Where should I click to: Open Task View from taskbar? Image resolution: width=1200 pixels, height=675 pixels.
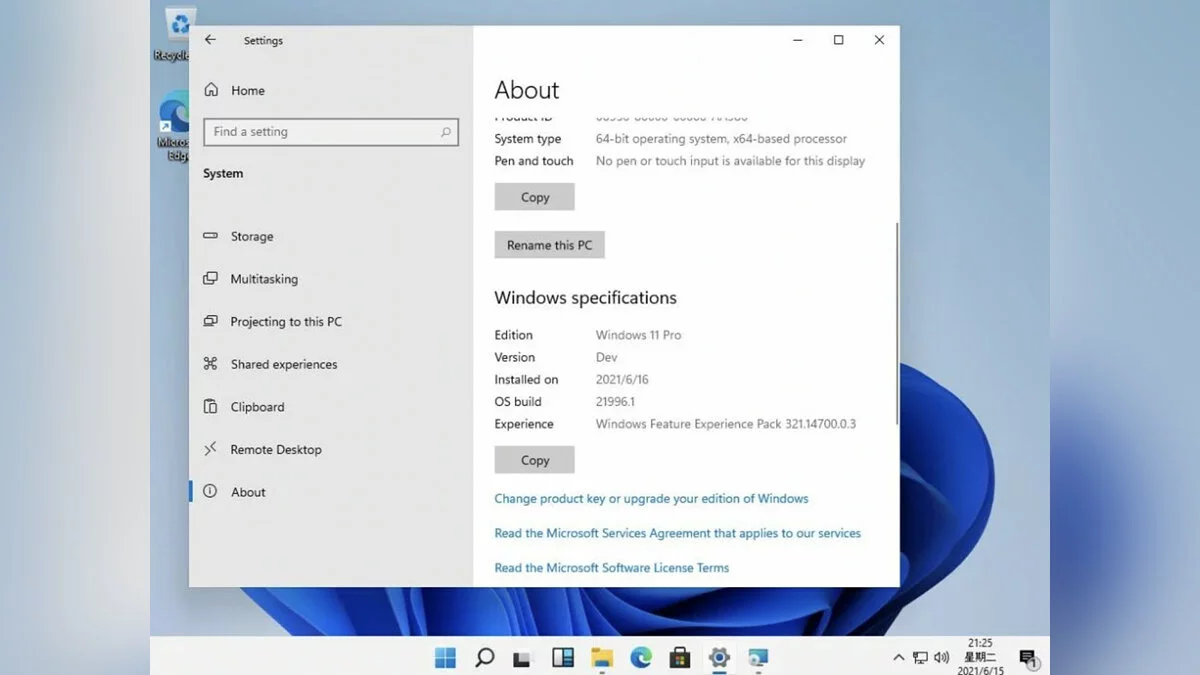point(522,658)
